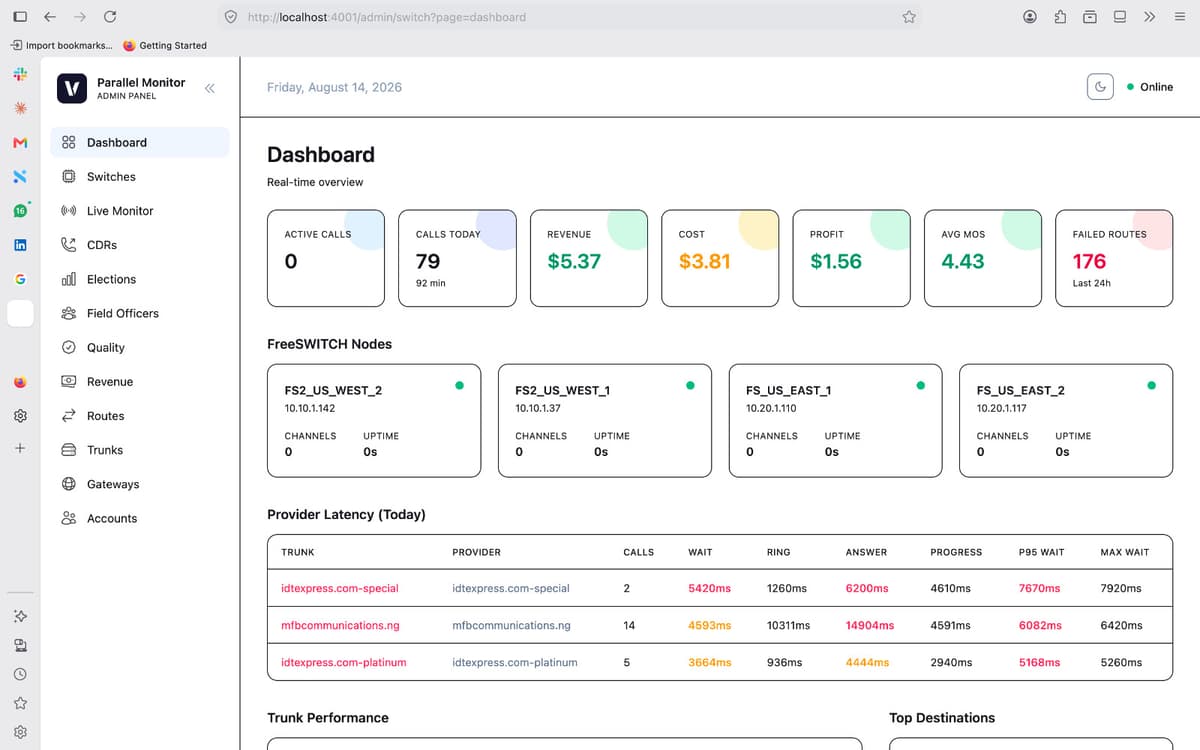
Task: Open the browser hamburger menu
Action: point(1179,17)
